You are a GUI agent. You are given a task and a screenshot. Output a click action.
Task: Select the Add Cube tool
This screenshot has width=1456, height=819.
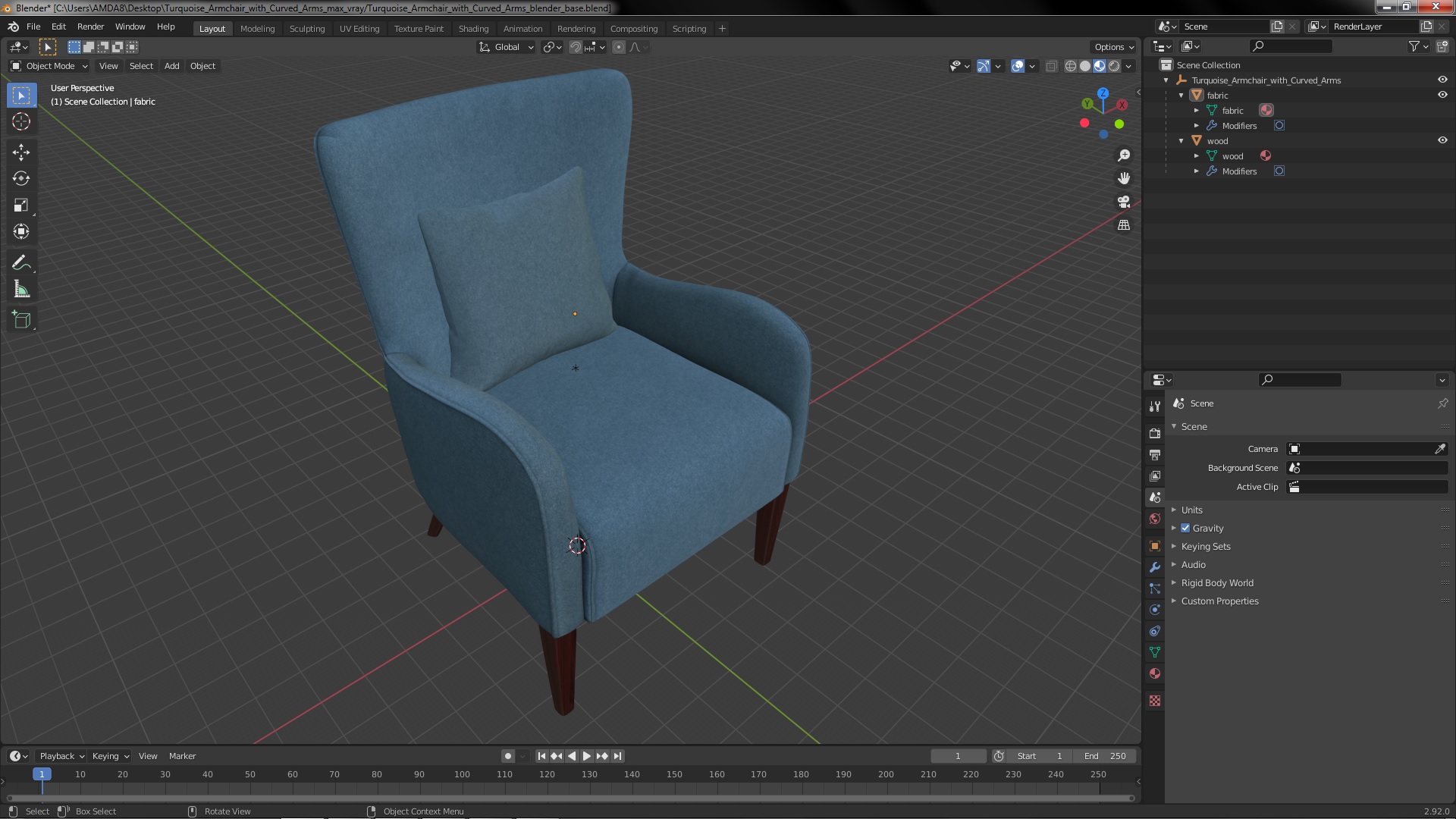pyautogui.click(x=21, y=320)
